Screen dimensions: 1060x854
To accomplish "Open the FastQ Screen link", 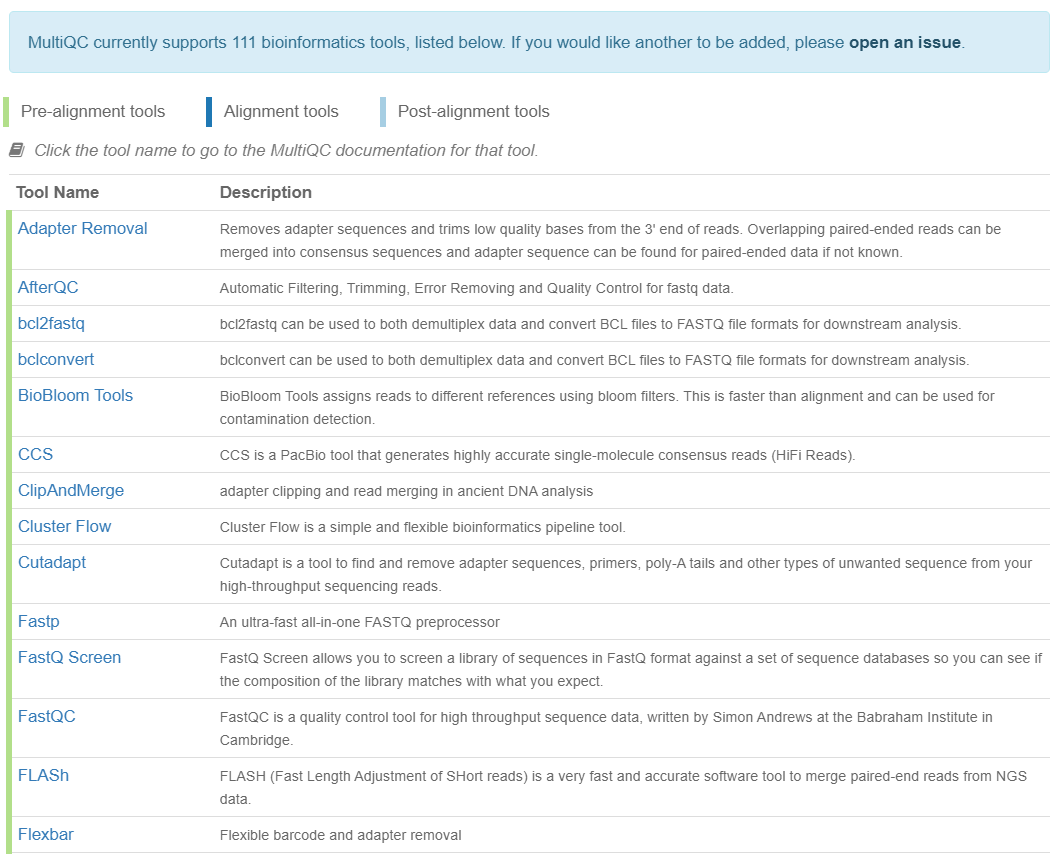I will tap(70, 657).
